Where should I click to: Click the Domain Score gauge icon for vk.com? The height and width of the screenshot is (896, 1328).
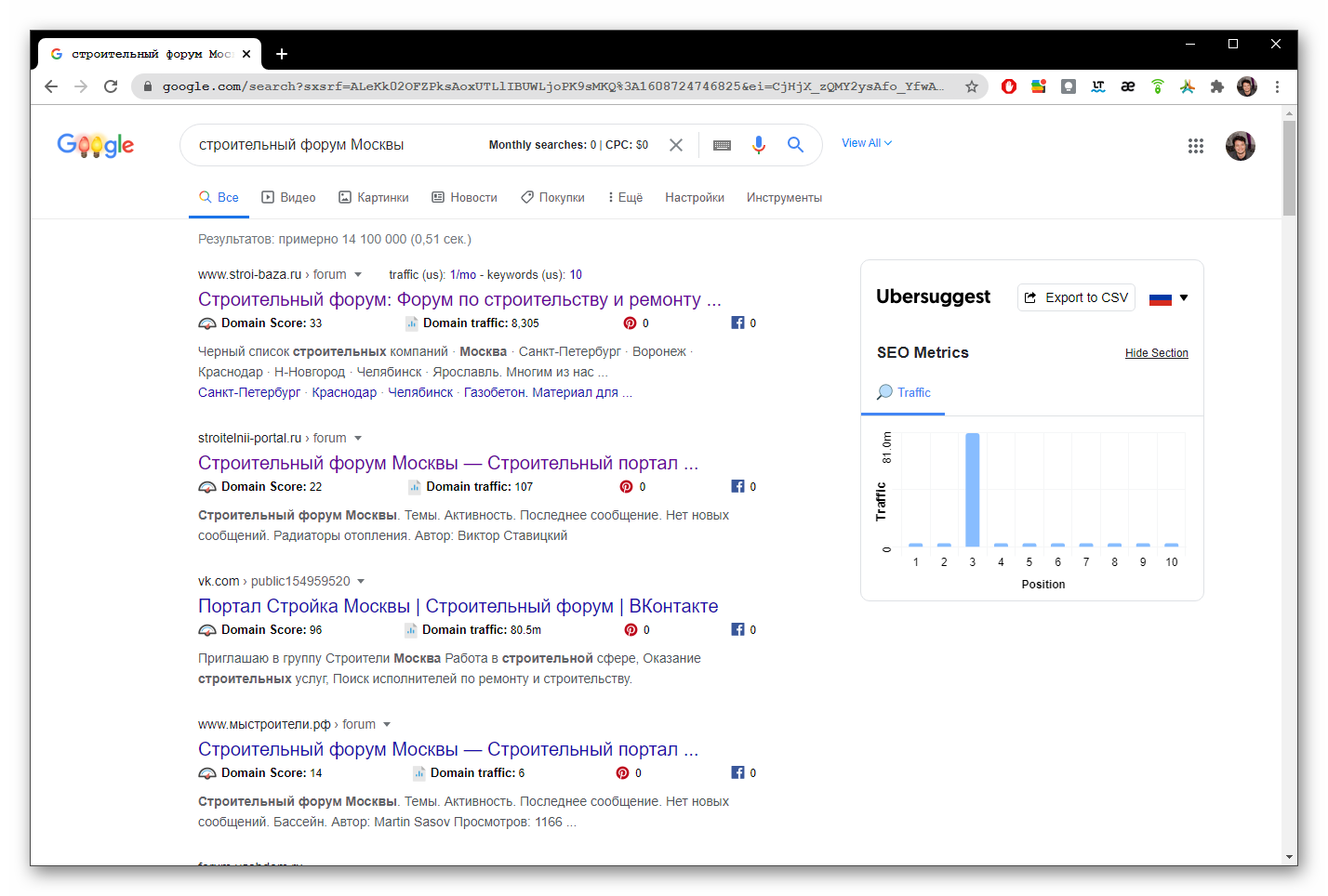click(207, 630)
